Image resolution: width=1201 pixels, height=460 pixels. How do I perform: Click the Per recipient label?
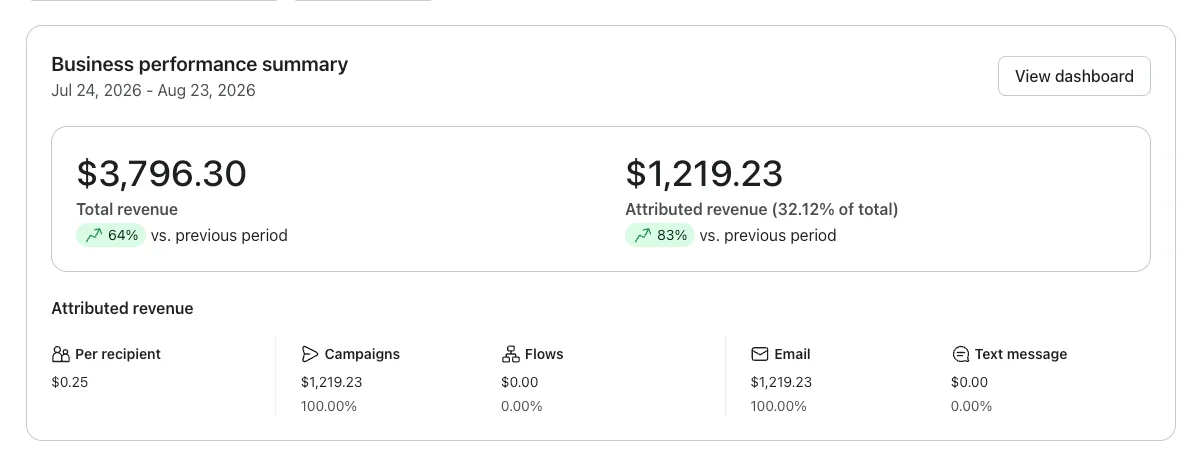(118, 354)
